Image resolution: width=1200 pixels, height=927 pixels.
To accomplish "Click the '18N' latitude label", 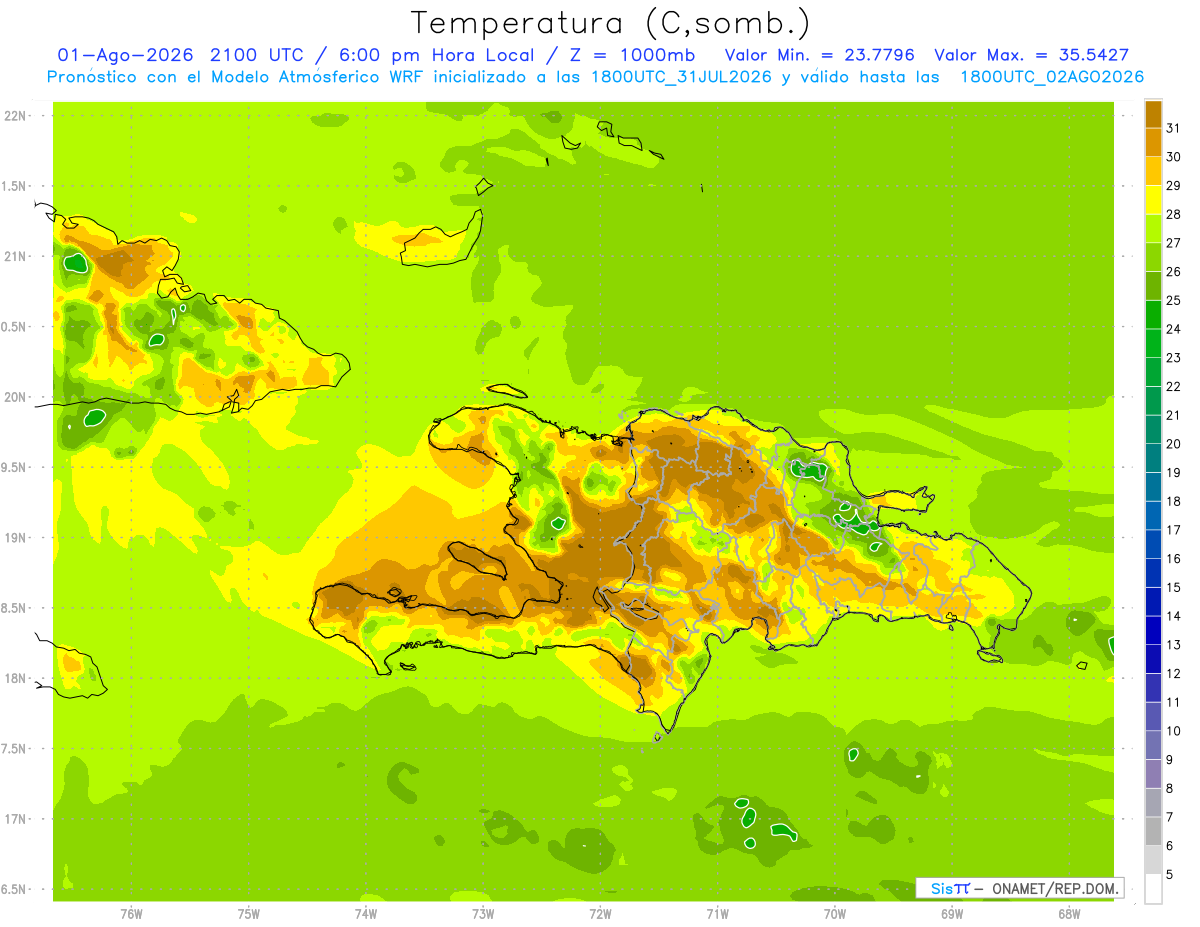I will coord(15,678).
